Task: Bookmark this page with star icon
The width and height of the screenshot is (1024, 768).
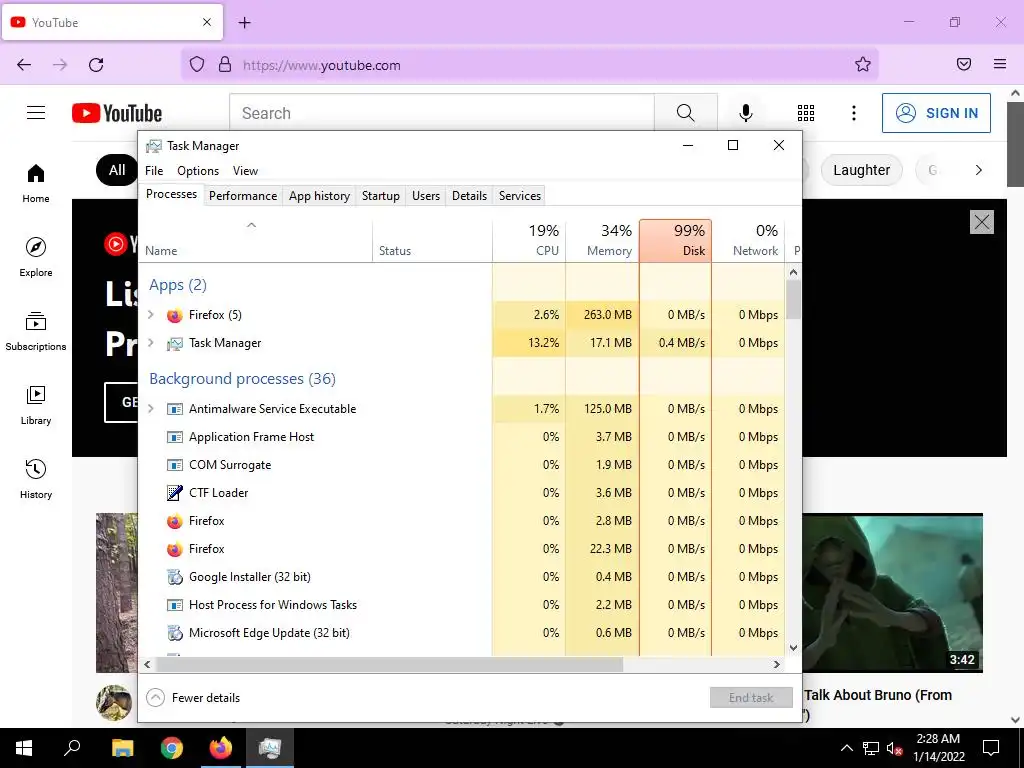Action: pos(863,64)
